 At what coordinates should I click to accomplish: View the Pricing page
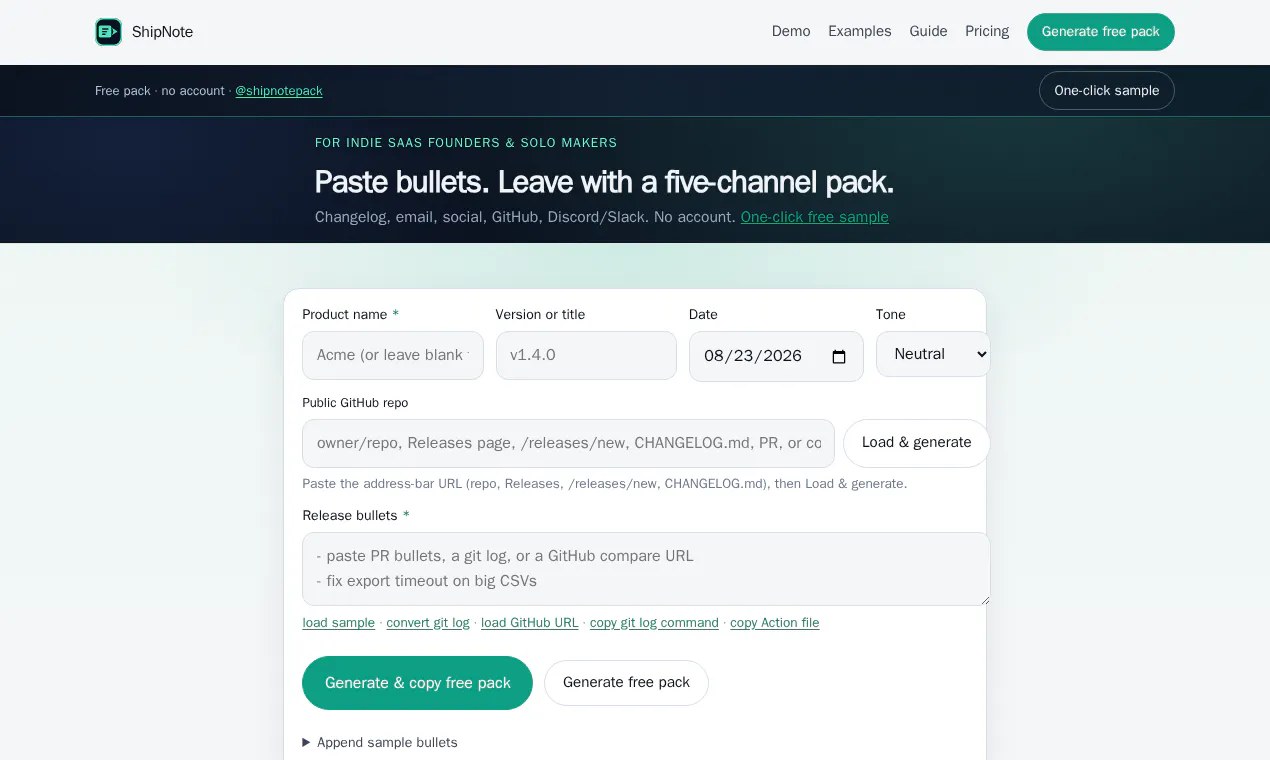point(987,31)
